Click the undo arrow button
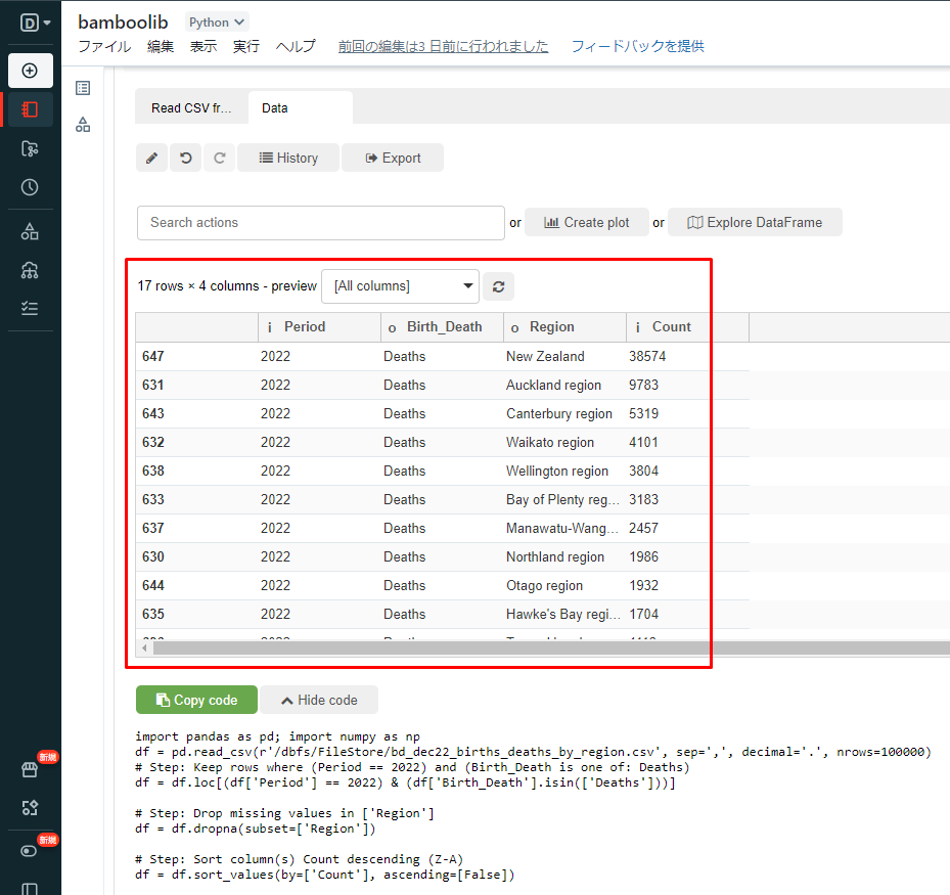Image resolution: width=950 pixels, height=895 pixels. pos(185,158)
